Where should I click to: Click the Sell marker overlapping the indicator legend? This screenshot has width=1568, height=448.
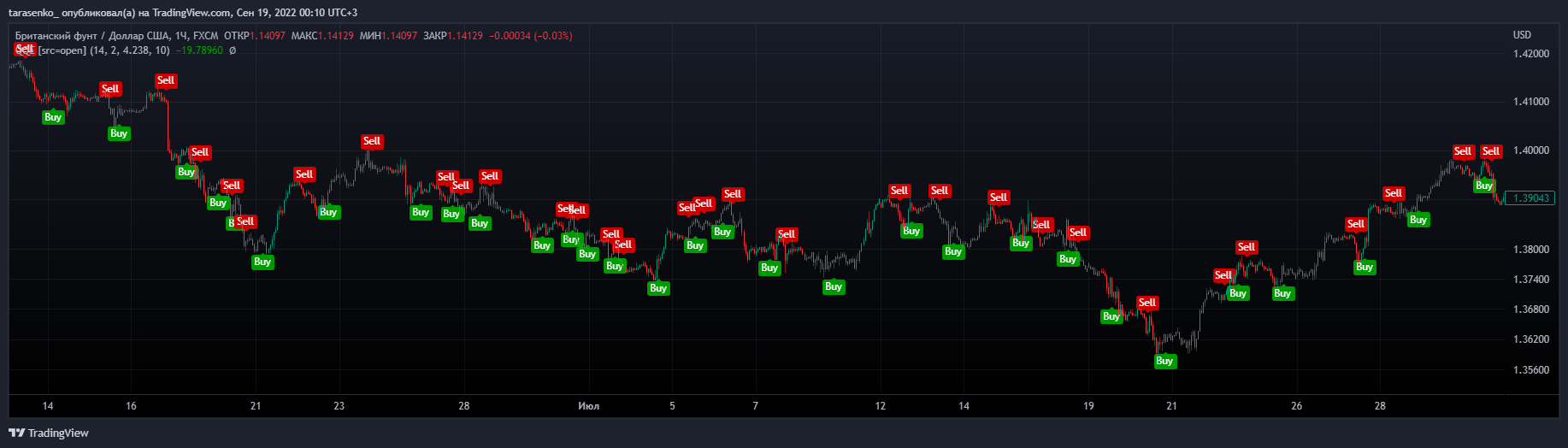tap(24, 49)
